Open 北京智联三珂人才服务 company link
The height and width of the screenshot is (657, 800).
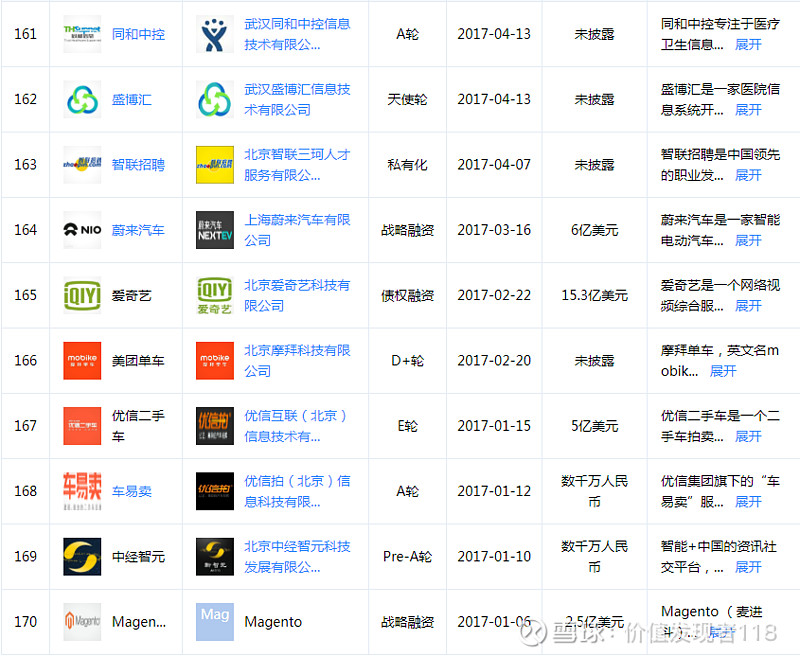click(x=297, y=165)
